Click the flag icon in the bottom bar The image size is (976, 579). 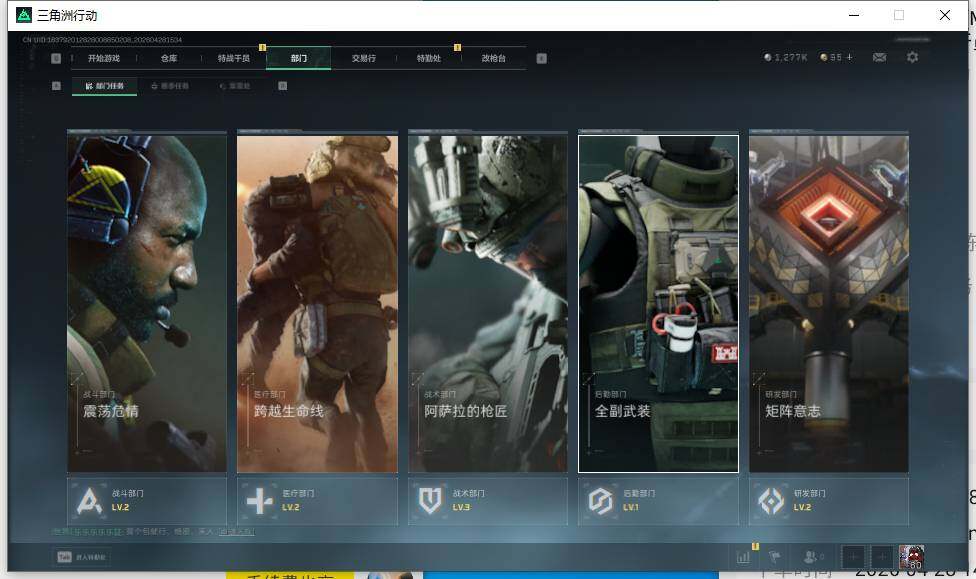(x=775, y=557)
